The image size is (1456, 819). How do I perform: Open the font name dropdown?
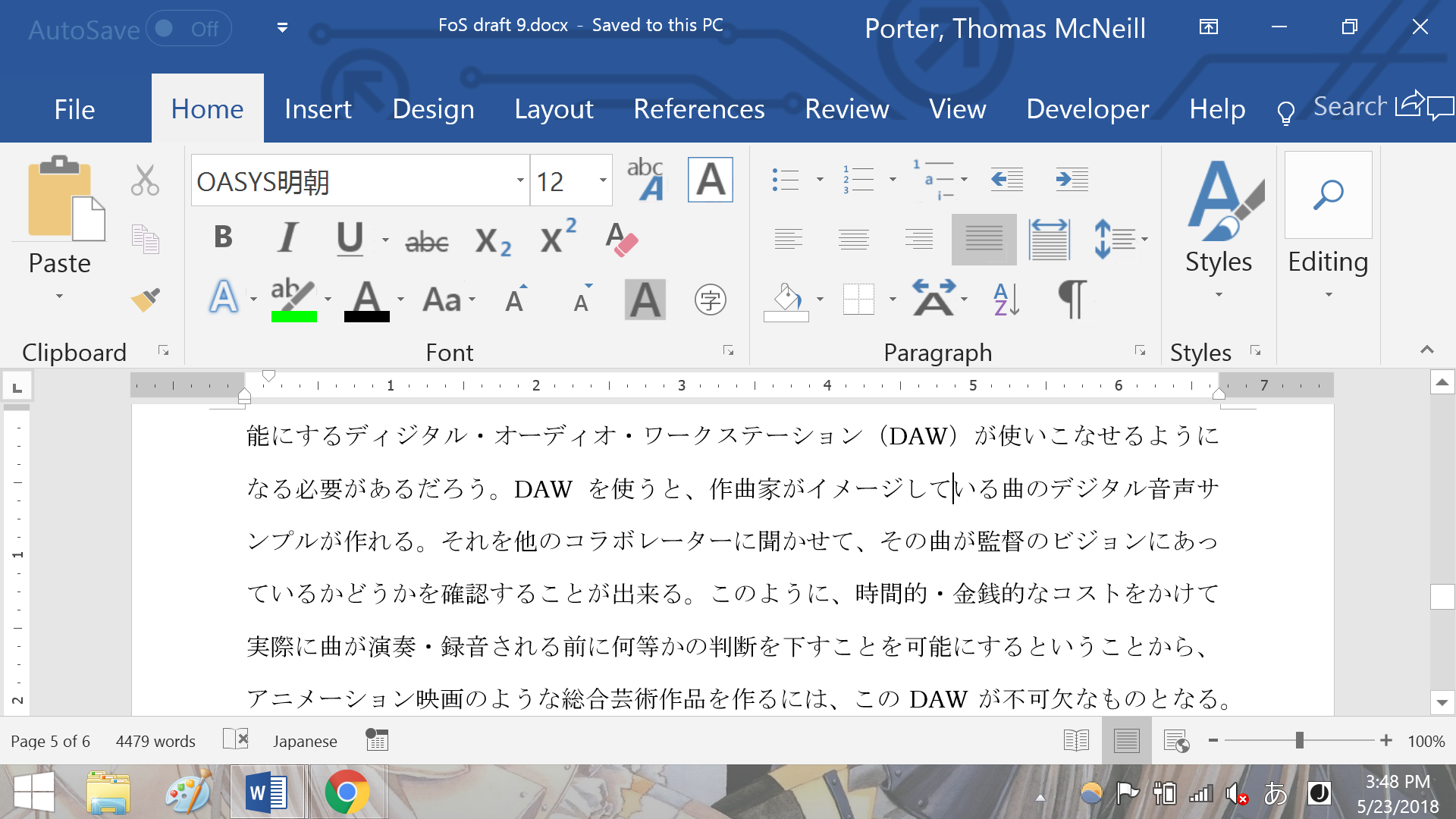coord(520,180)
